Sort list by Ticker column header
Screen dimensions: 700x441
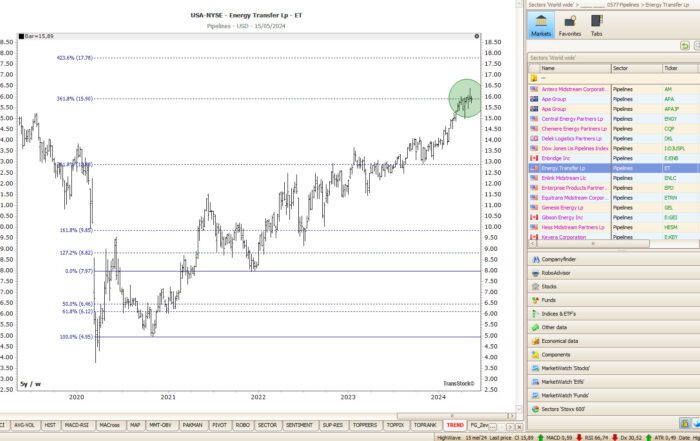pos(670,68)
